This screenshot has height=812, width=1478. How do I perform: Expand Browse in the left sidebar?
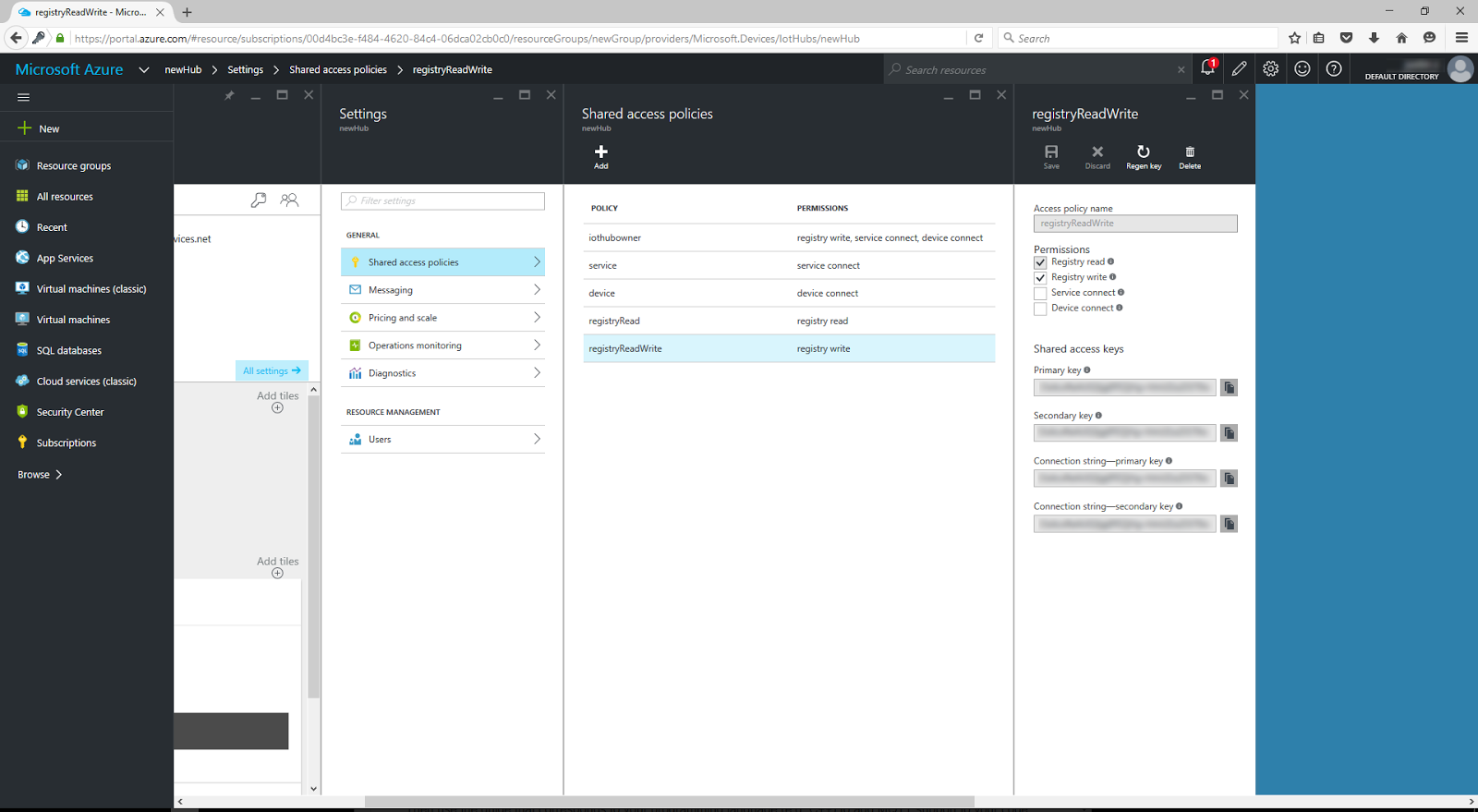coord(40,474)
